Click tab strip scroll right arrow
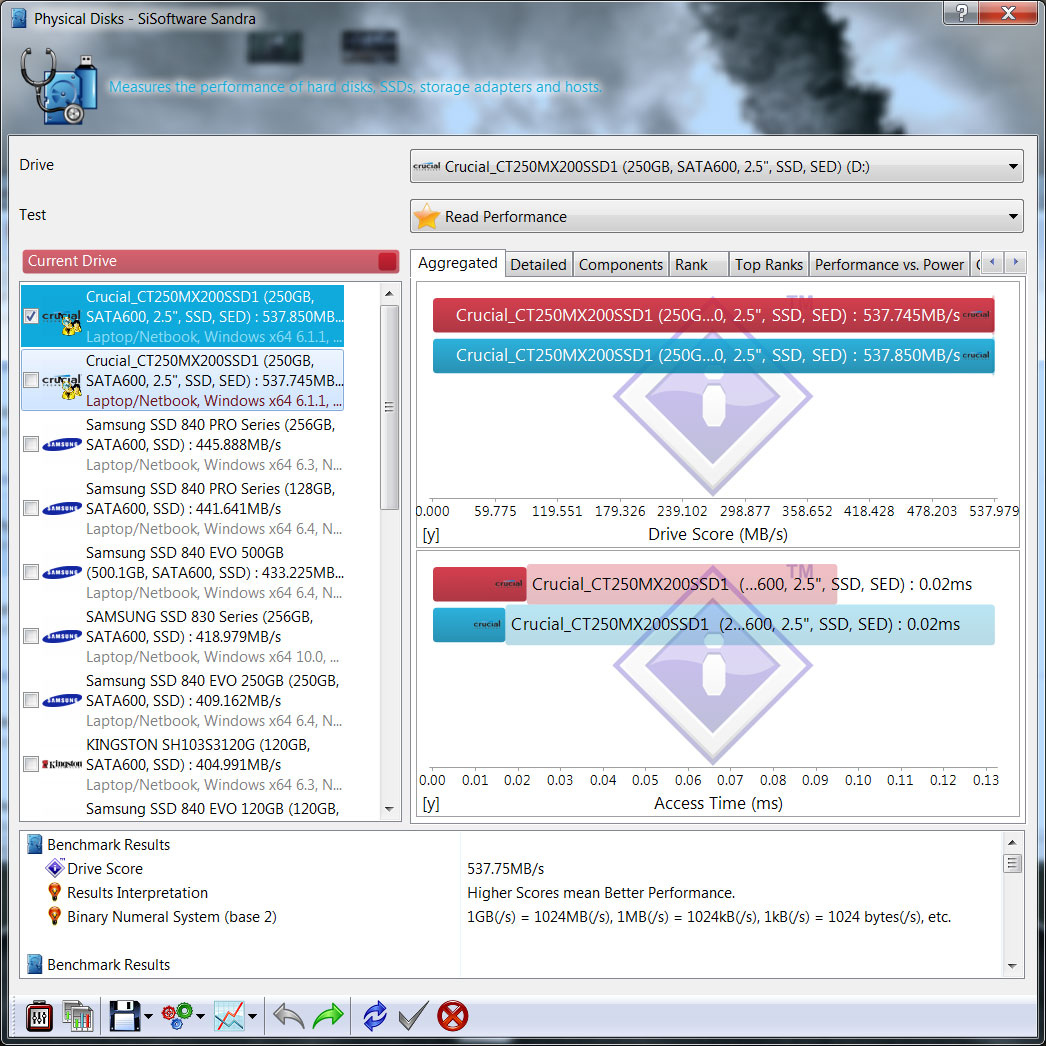The width and height of the screenshot is (1046, 1046). [x=1015, y=262]
